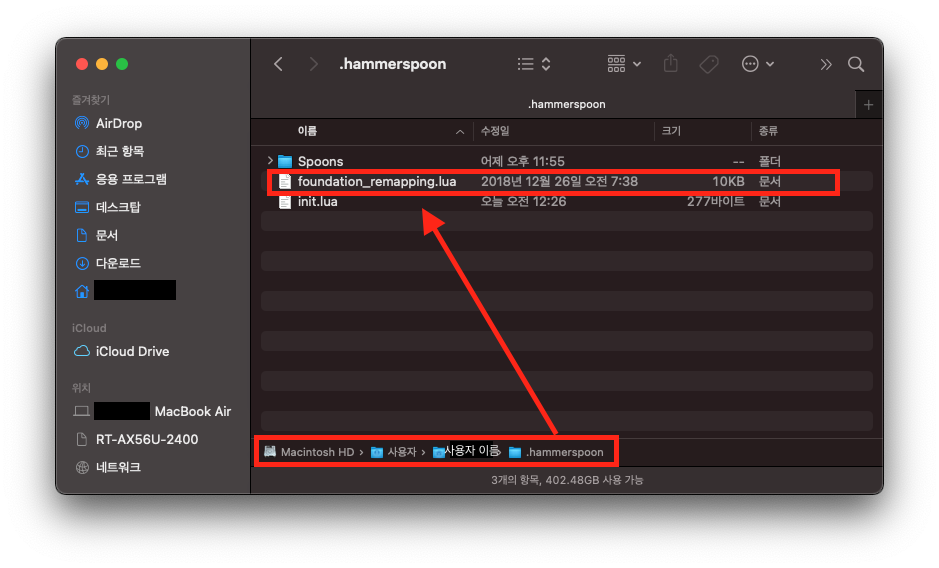This screenshot has height=568, width=939.
Task: Zoom the window with green button
Action: coord(122,64)
